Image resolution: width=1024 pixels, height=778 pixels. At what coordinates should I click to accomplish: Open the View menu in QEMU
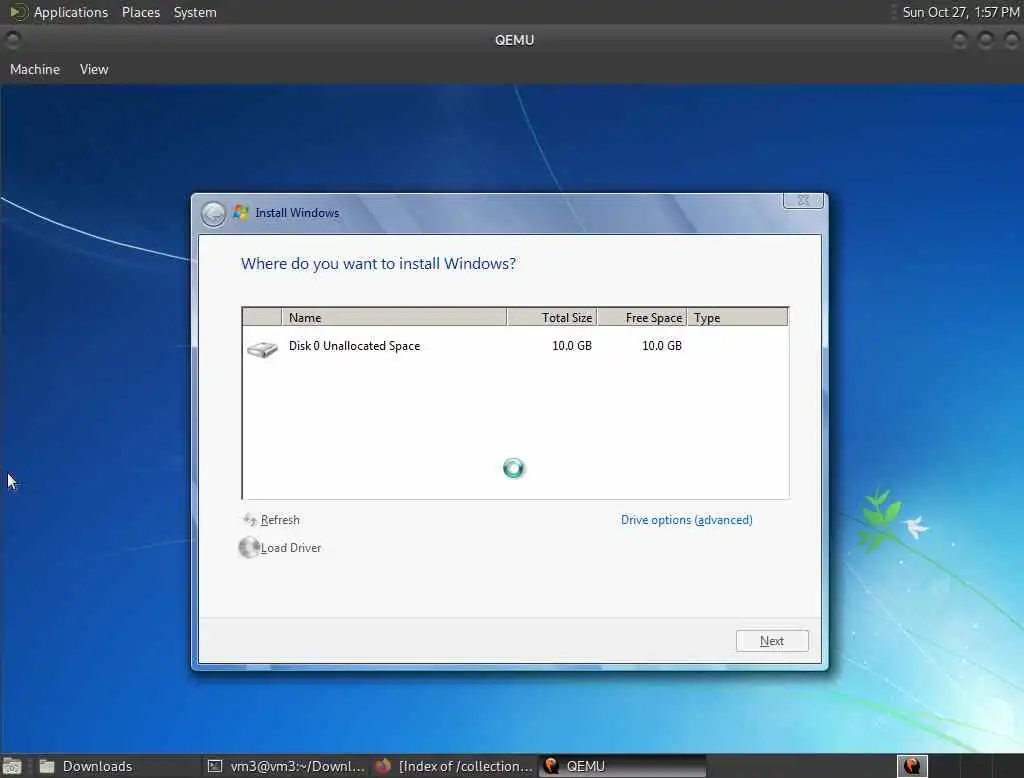pos(94,69)
